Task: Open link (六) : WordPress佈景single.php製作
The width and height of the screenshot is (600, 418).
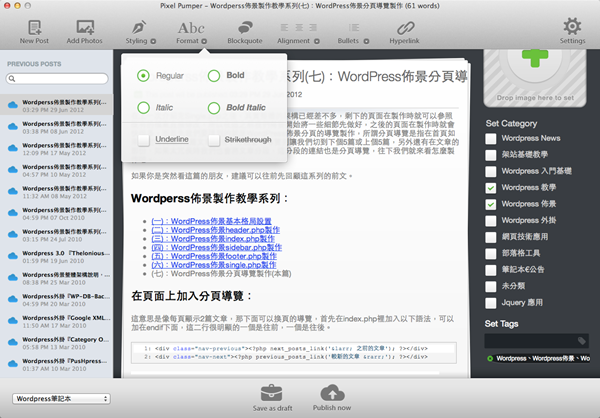Action: point(214,265)
